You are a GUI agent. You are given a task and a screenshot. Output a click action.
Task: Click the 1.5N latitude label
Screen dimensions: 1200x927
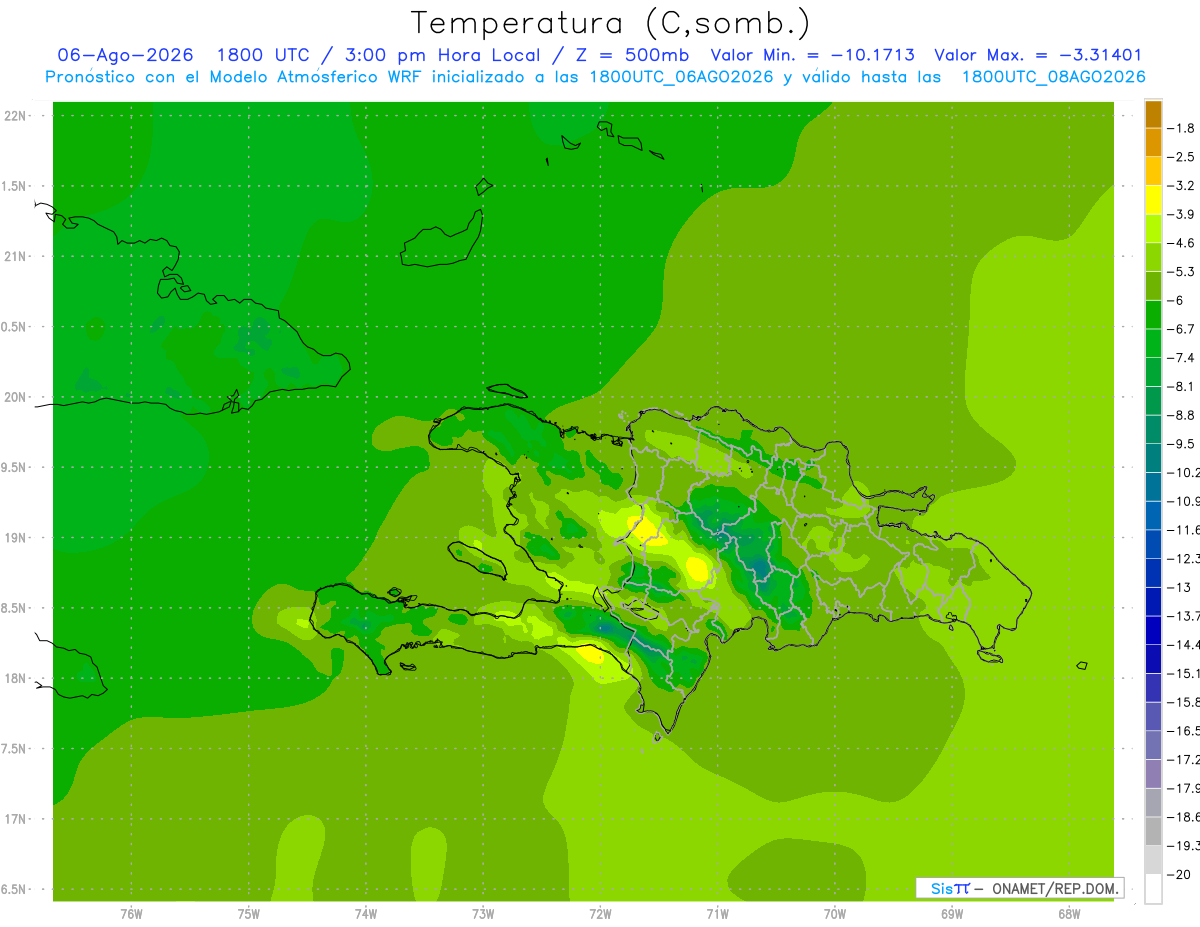pyautogui.click(x=15, y=186)
